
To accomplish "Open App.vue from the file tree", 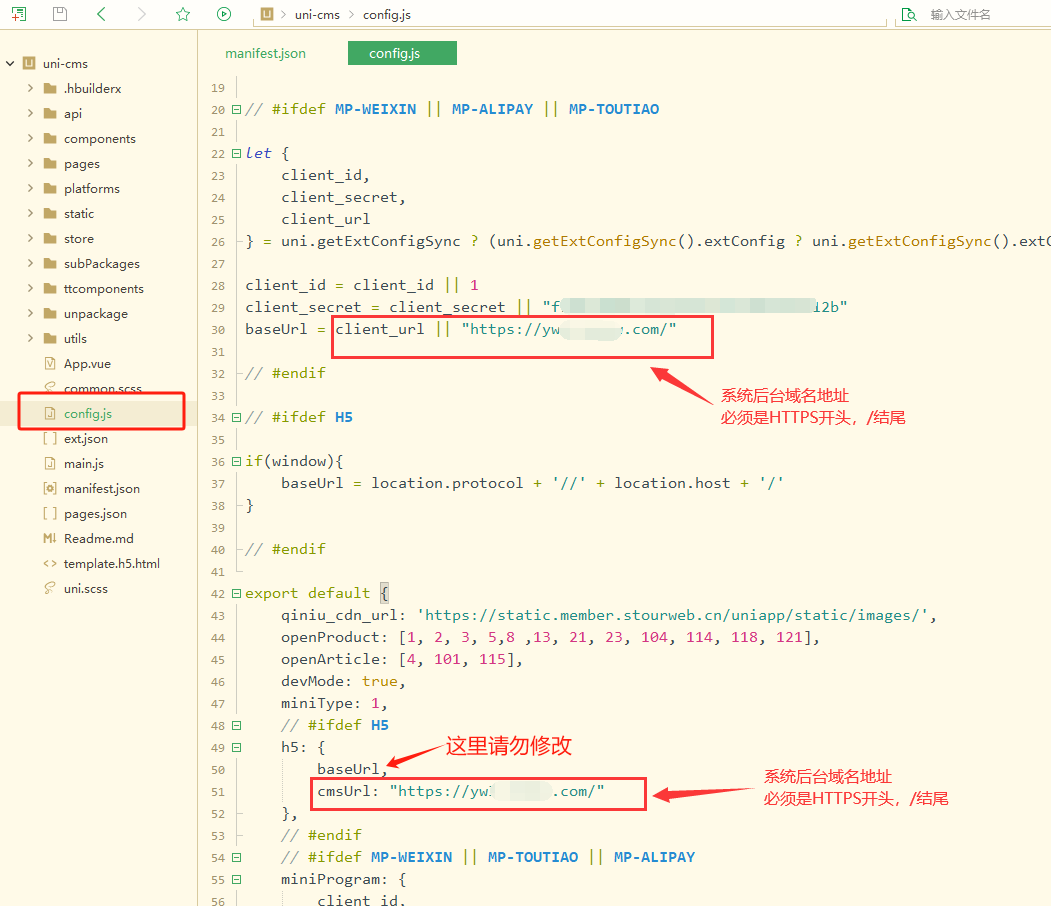I will coord(87,364).
